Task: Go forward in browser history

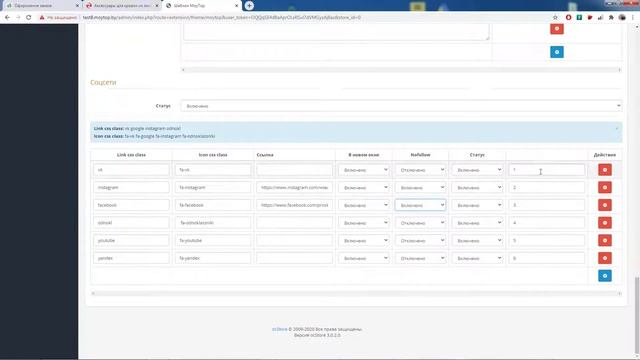Action: (18, 18)
